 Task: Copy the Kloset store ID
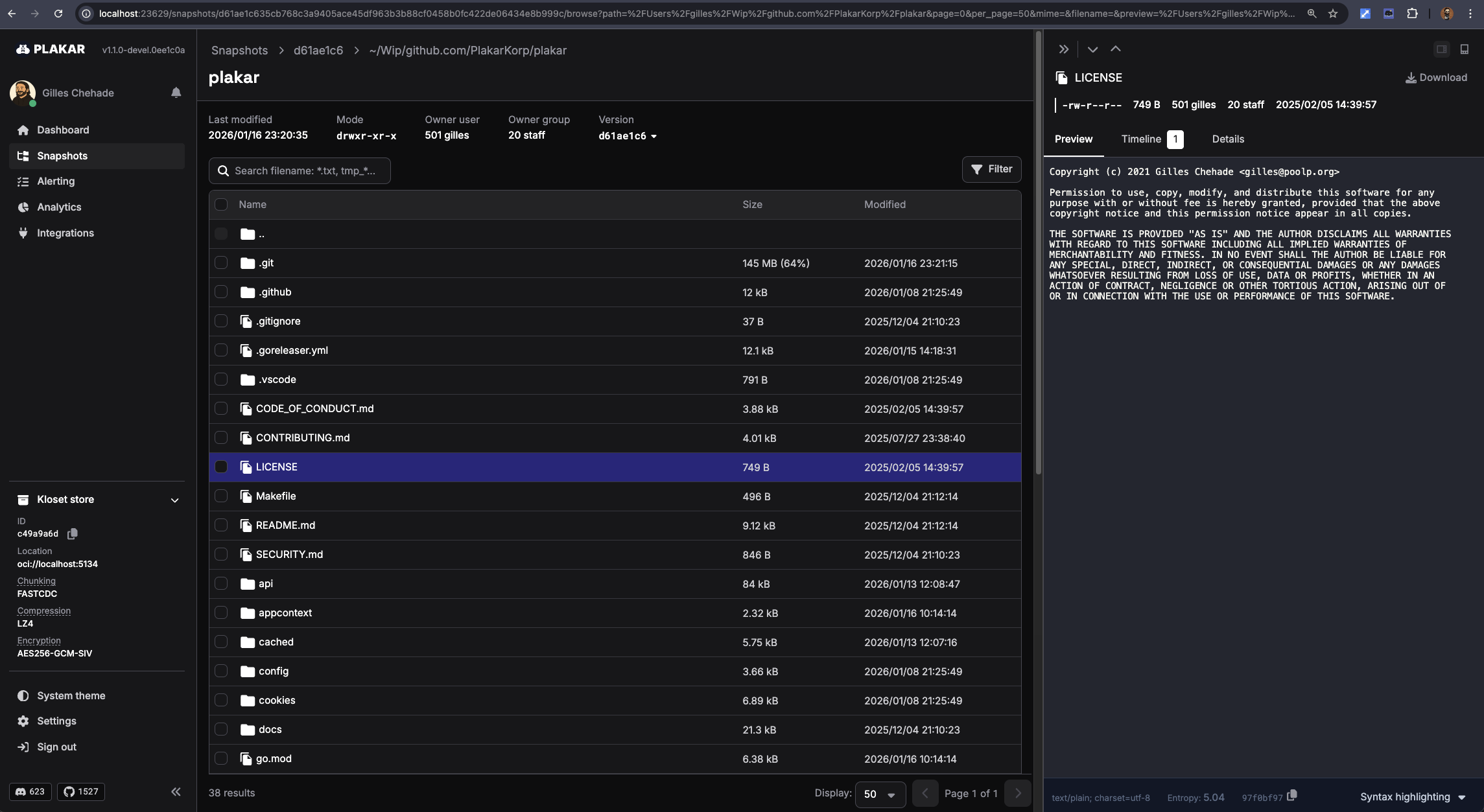tap(73, 534)
